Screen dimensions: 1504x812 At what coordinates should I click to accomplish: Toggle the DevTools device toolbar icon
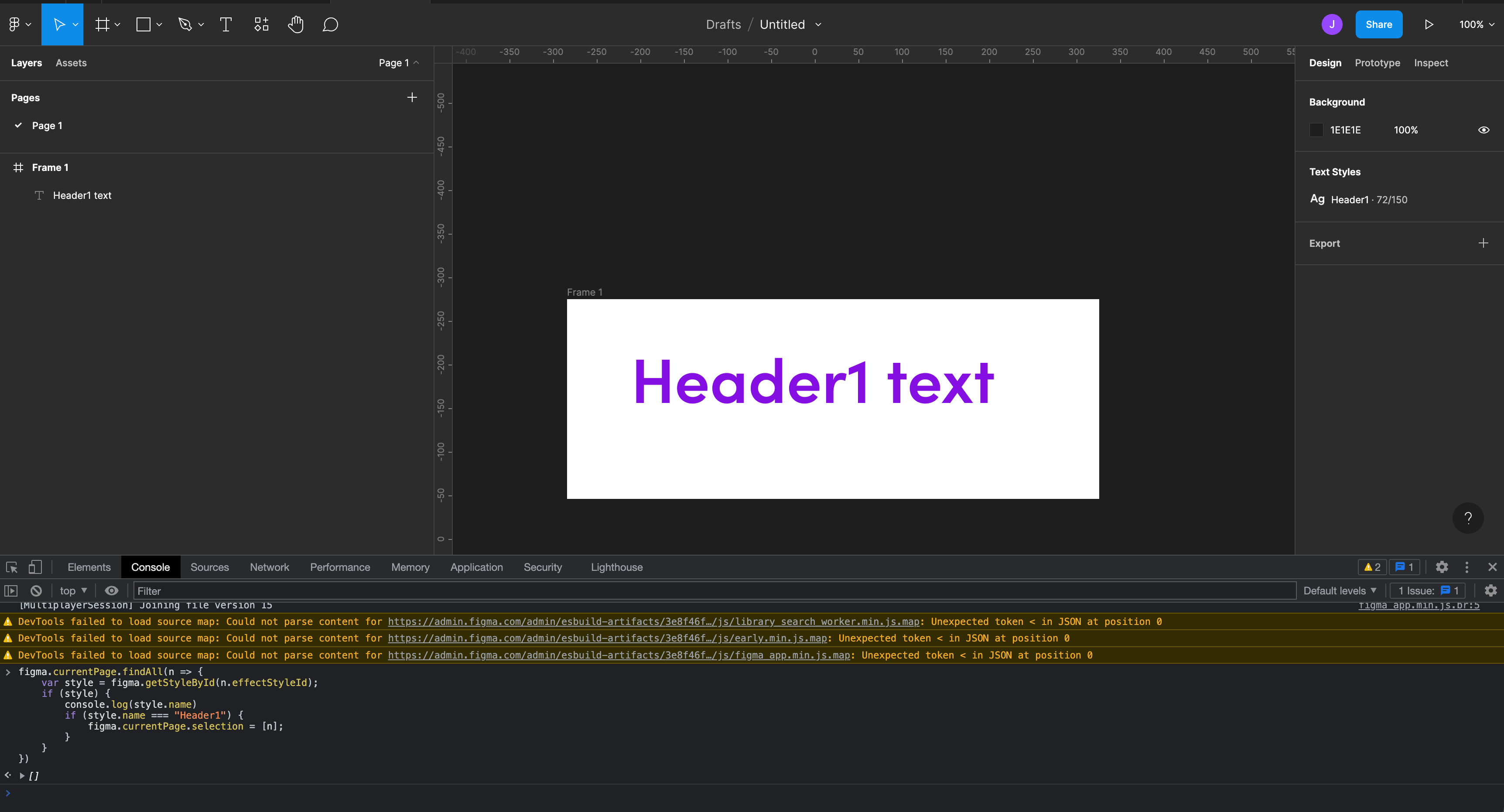pyautogui.click(x=35, y=567)
